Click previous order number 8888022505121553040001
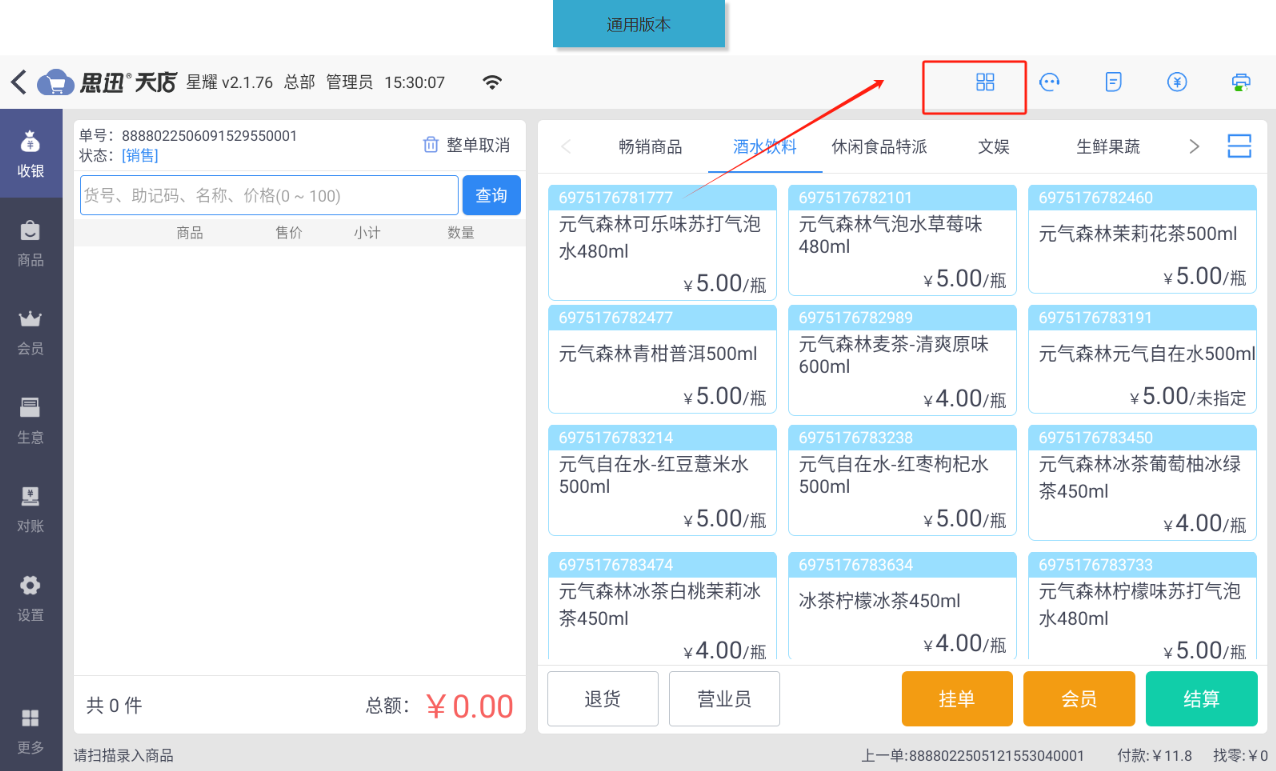Viewport: 1276px width, 771px height. 996,756
